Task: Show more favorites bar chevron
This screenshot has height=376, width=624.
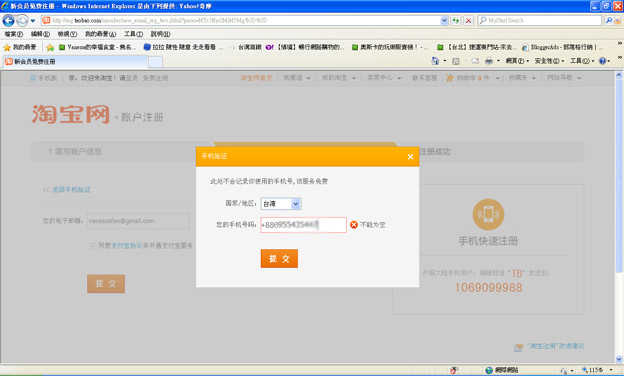Action: (619, 43)
